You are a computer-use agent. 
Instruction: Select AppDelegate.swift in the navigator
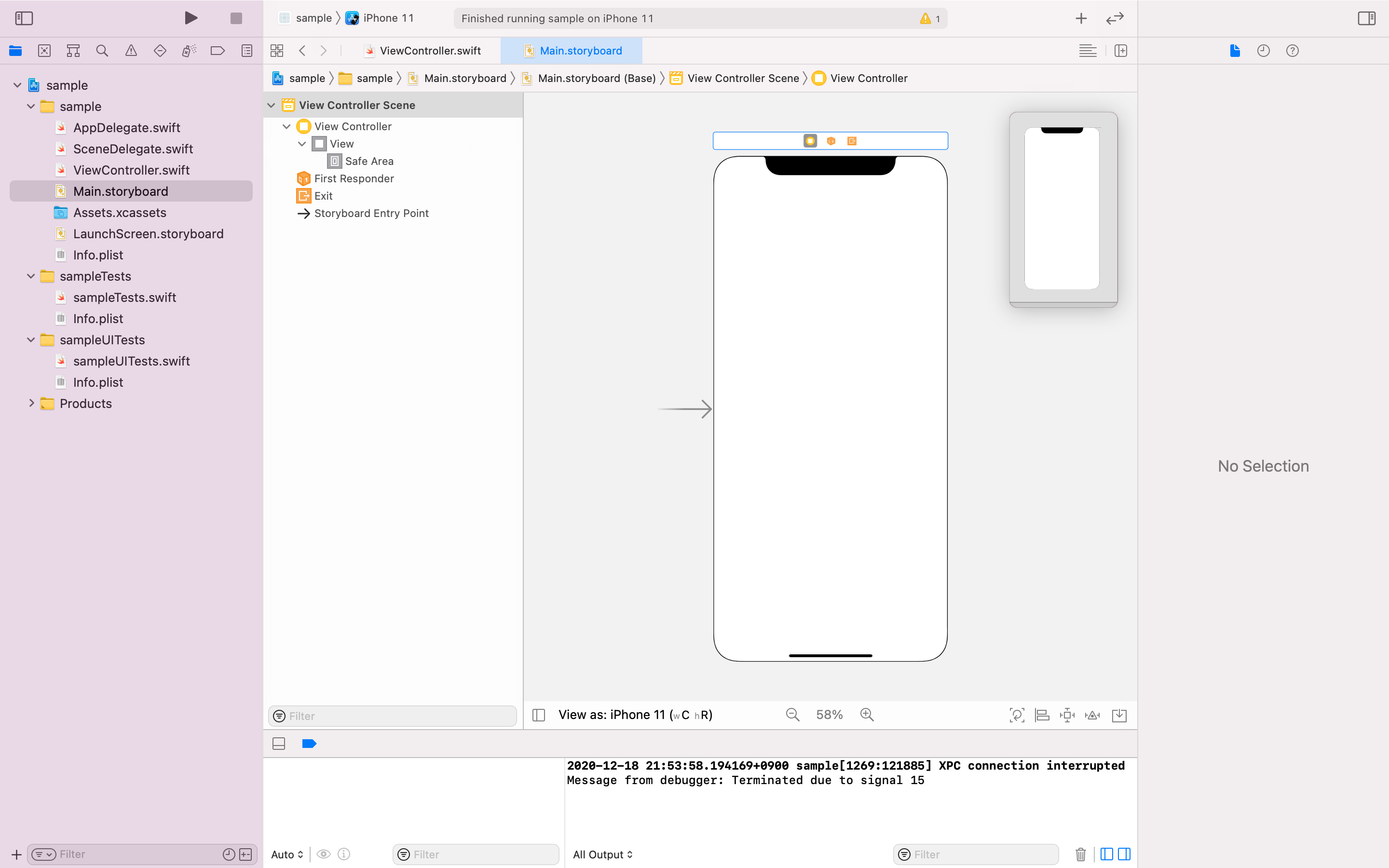click(x=126, y=127)
